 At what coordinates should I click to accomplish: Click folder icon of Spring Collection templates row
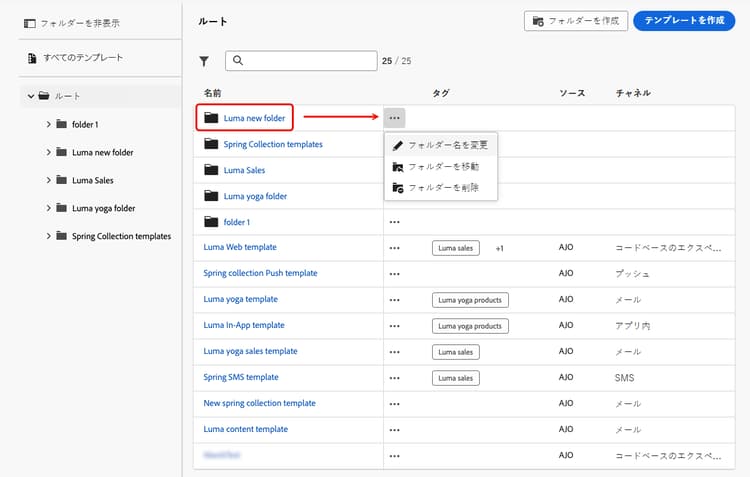(x=211, y=144)
